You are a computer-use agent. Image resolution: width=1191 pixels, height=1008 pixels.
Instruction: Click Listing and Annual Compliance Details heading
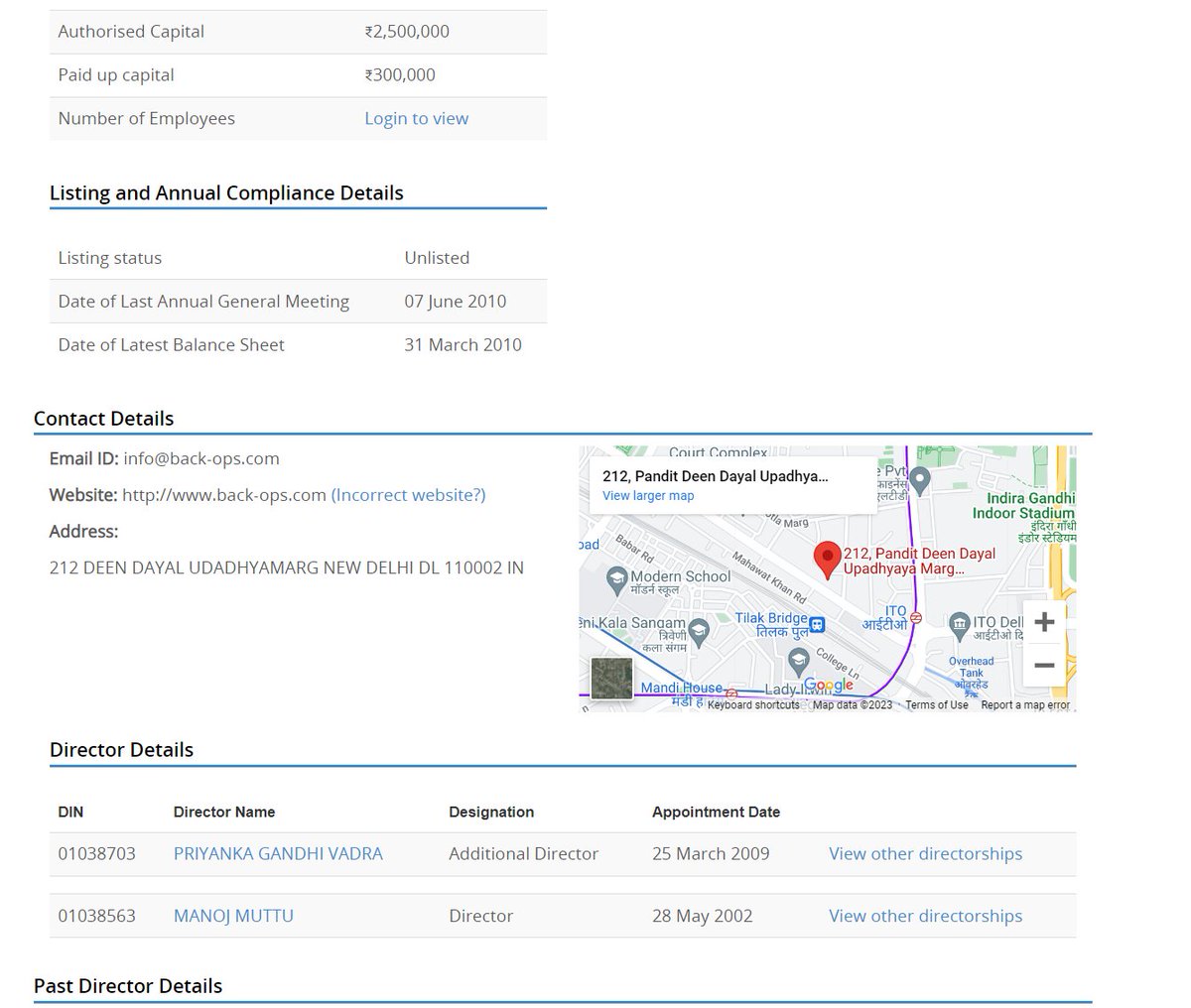click(226, 192)
